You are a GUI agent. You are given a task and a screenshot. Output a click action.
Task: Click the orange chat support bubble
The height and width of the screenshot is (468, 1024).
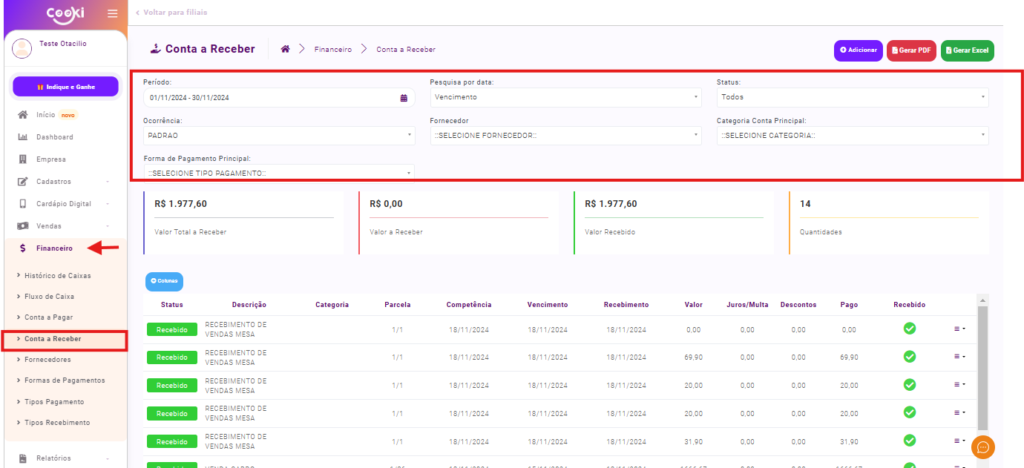click(x=982, y=447)
